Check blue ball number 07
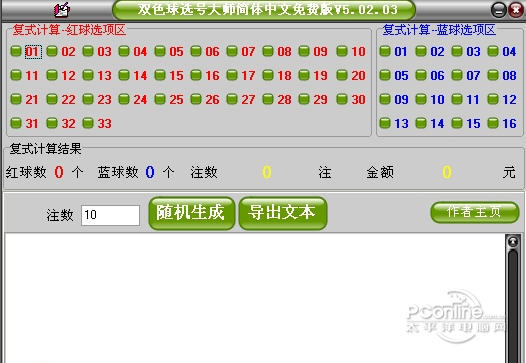This screenshot has height=363, width=526. [x=457, y=75]
